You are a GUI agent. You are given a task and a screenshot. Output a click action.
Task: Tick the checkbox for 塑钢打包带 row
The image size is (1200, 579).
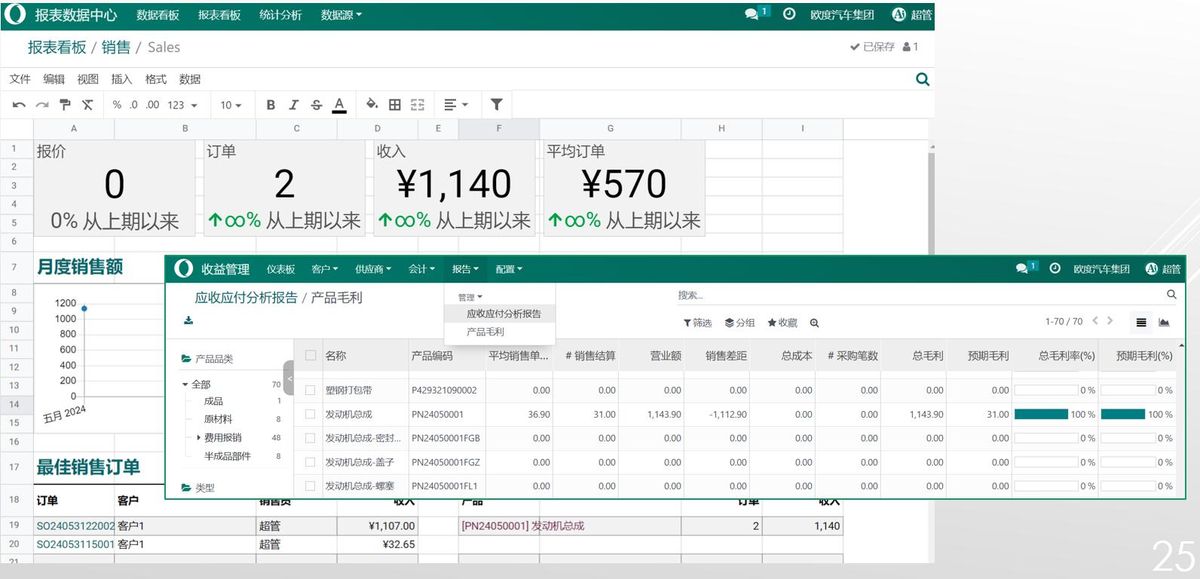(310, 390)
